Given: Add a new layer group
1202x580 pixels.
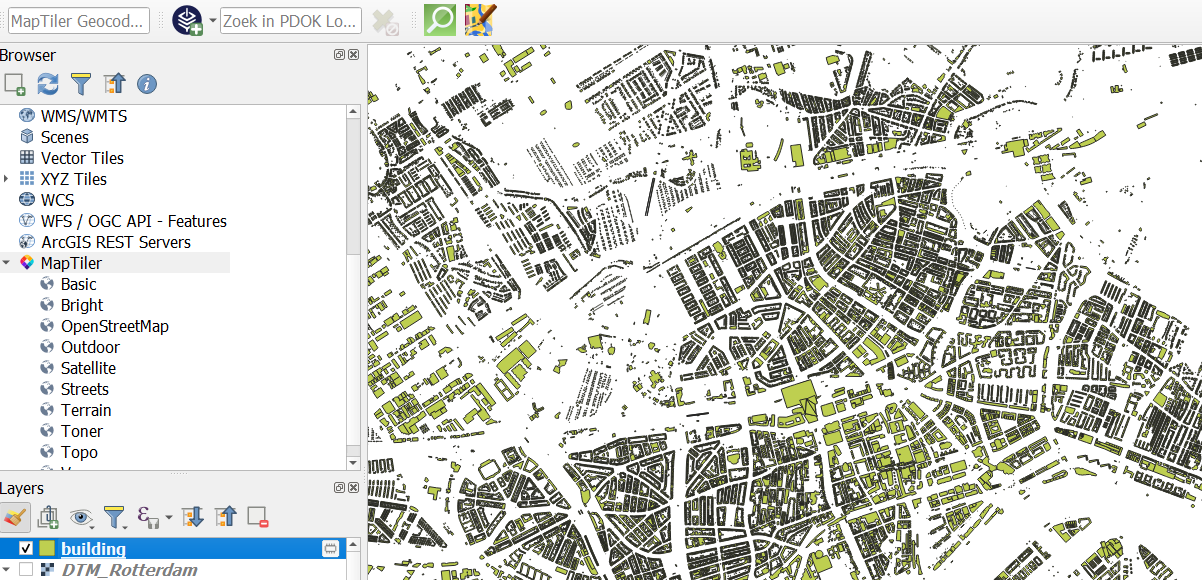Looking at the screenshot, I should [47, 518].
